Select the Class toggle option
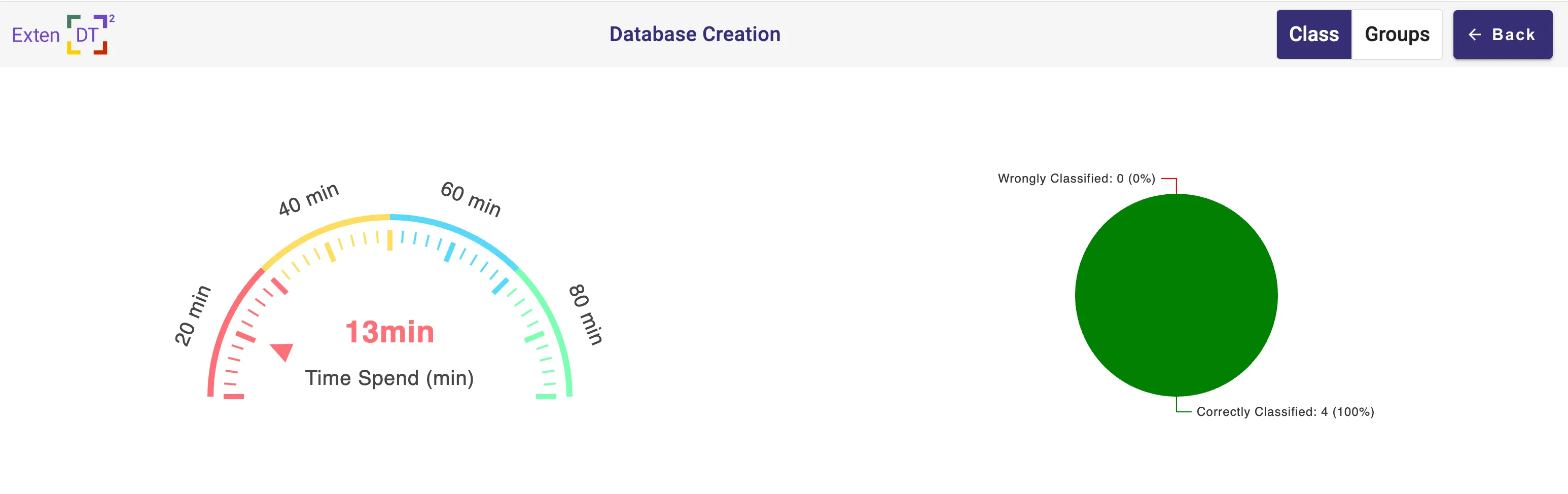This screenshot has height=494, width=1568. tap(1313, 34)
